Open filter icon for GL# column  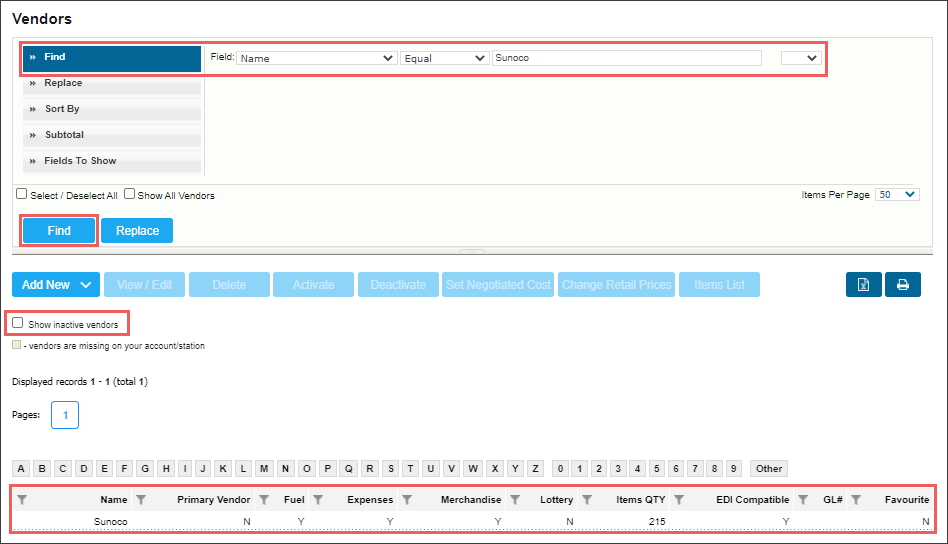803,500
